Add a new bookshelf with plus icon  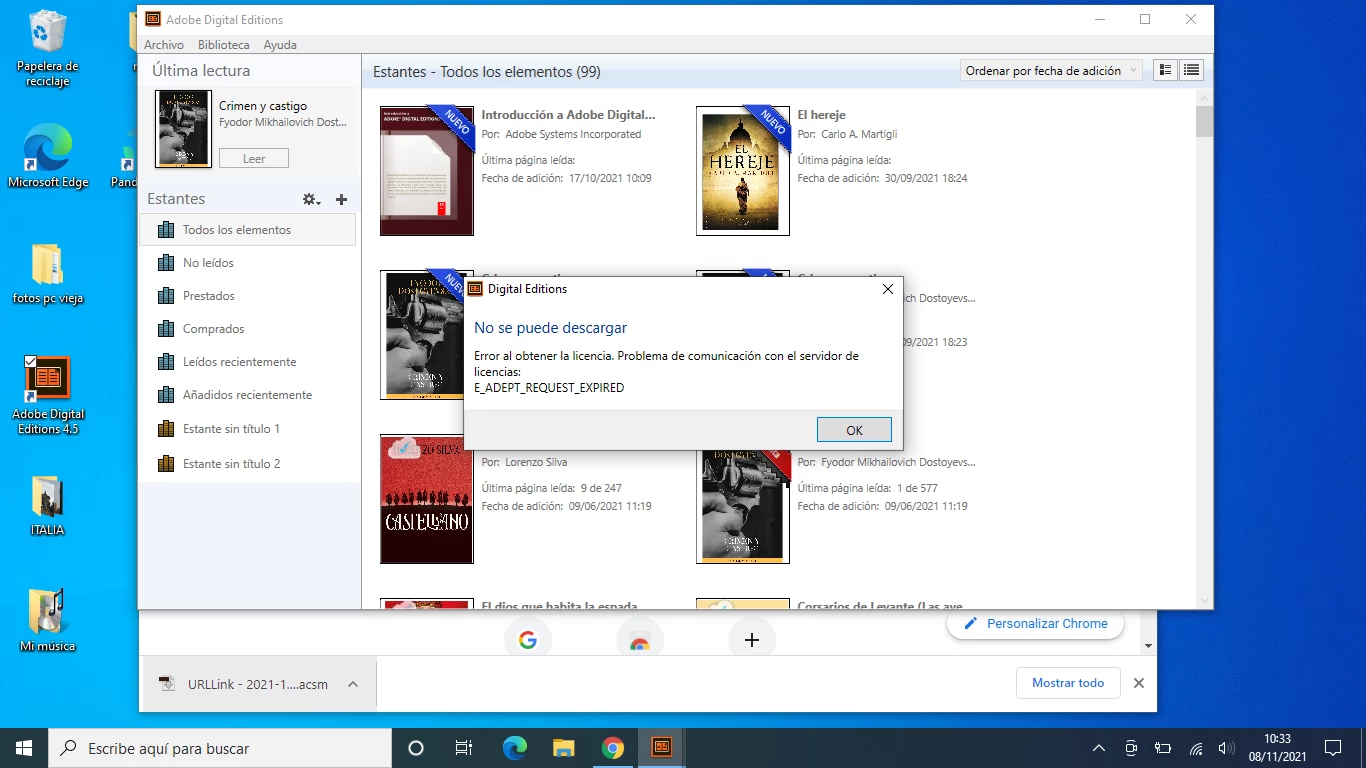point(341,199)
